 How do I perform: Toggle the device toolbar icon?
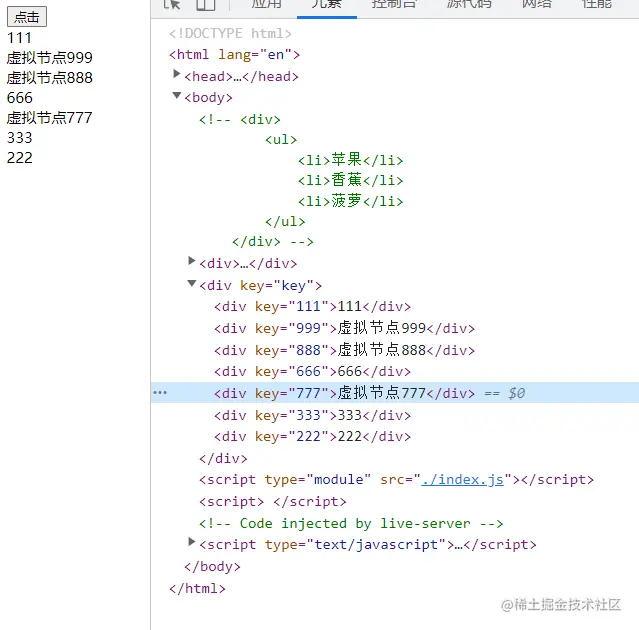(x=205, y=4)
